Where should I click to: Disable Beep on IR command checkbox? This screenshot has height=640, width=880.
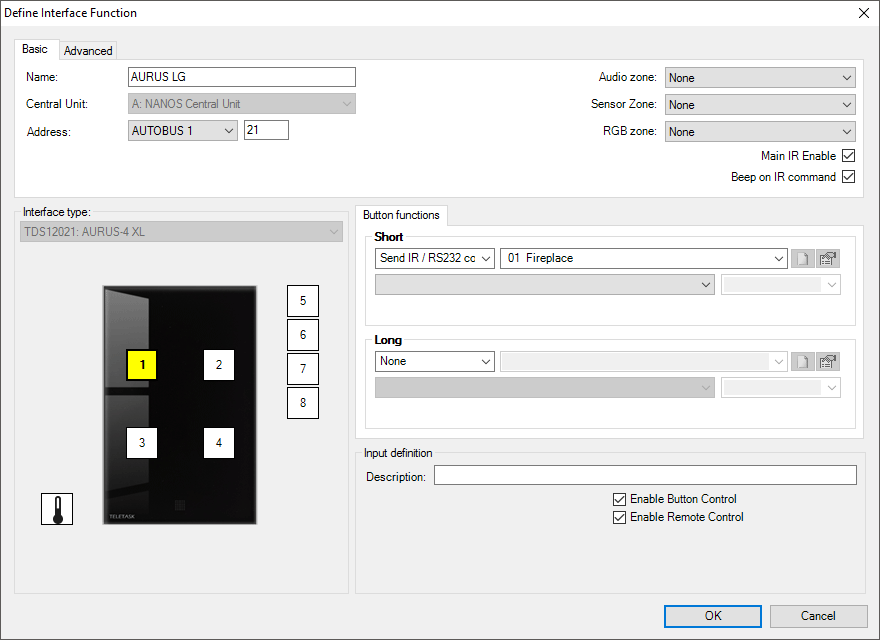(x=848, y=177)
